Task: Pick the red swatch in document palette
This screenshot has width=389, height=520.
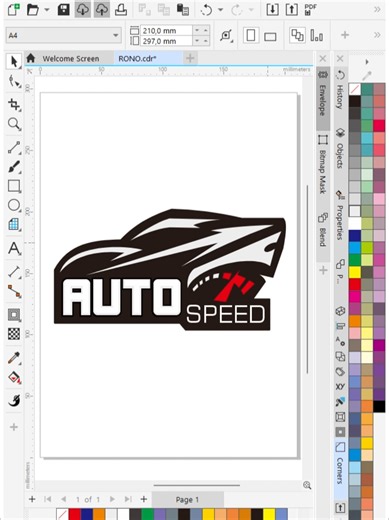Action: (75, 514)
